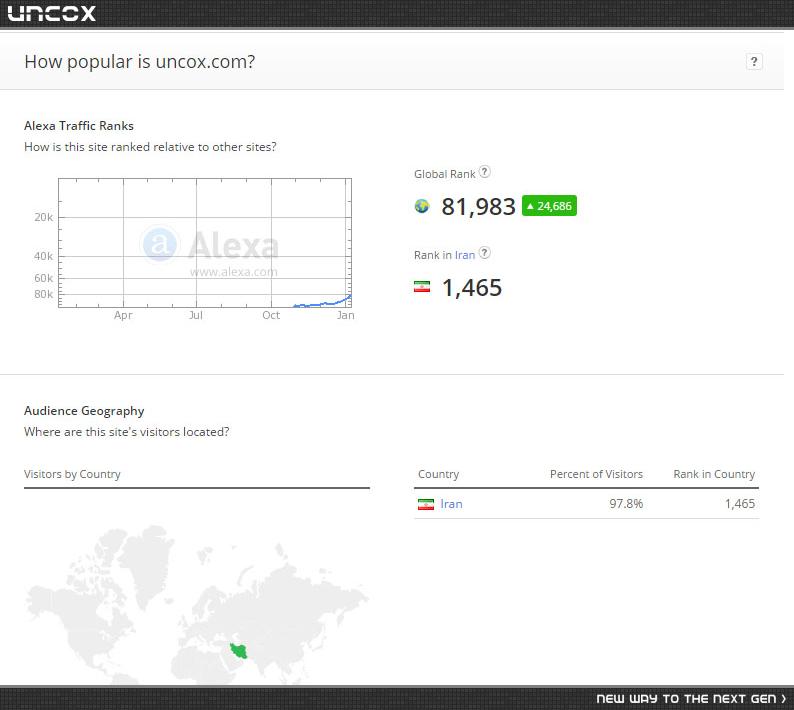Click the Rank in Country column header
The image size is (794, 710).
pos(714,475)
